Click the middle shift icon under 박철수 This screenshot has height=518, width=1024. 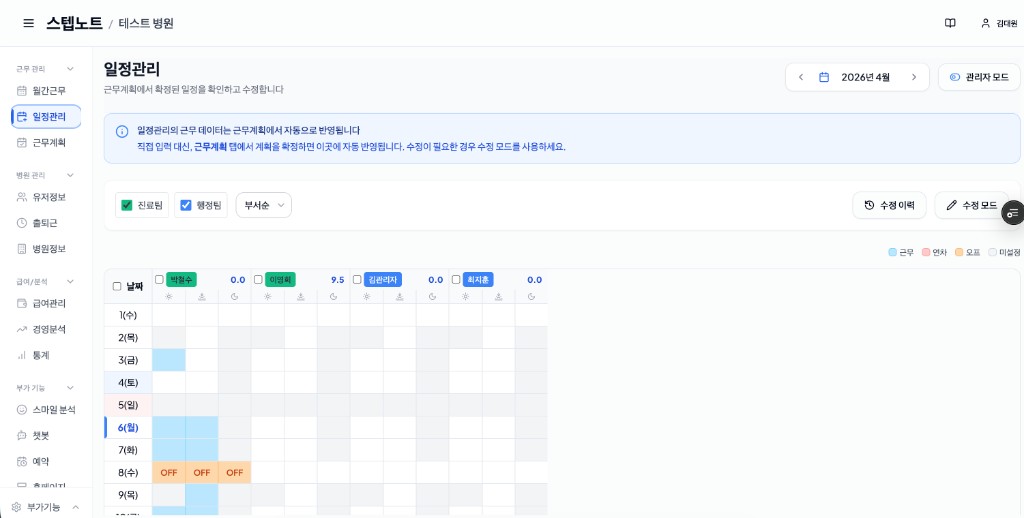click(x=202, y=297)
